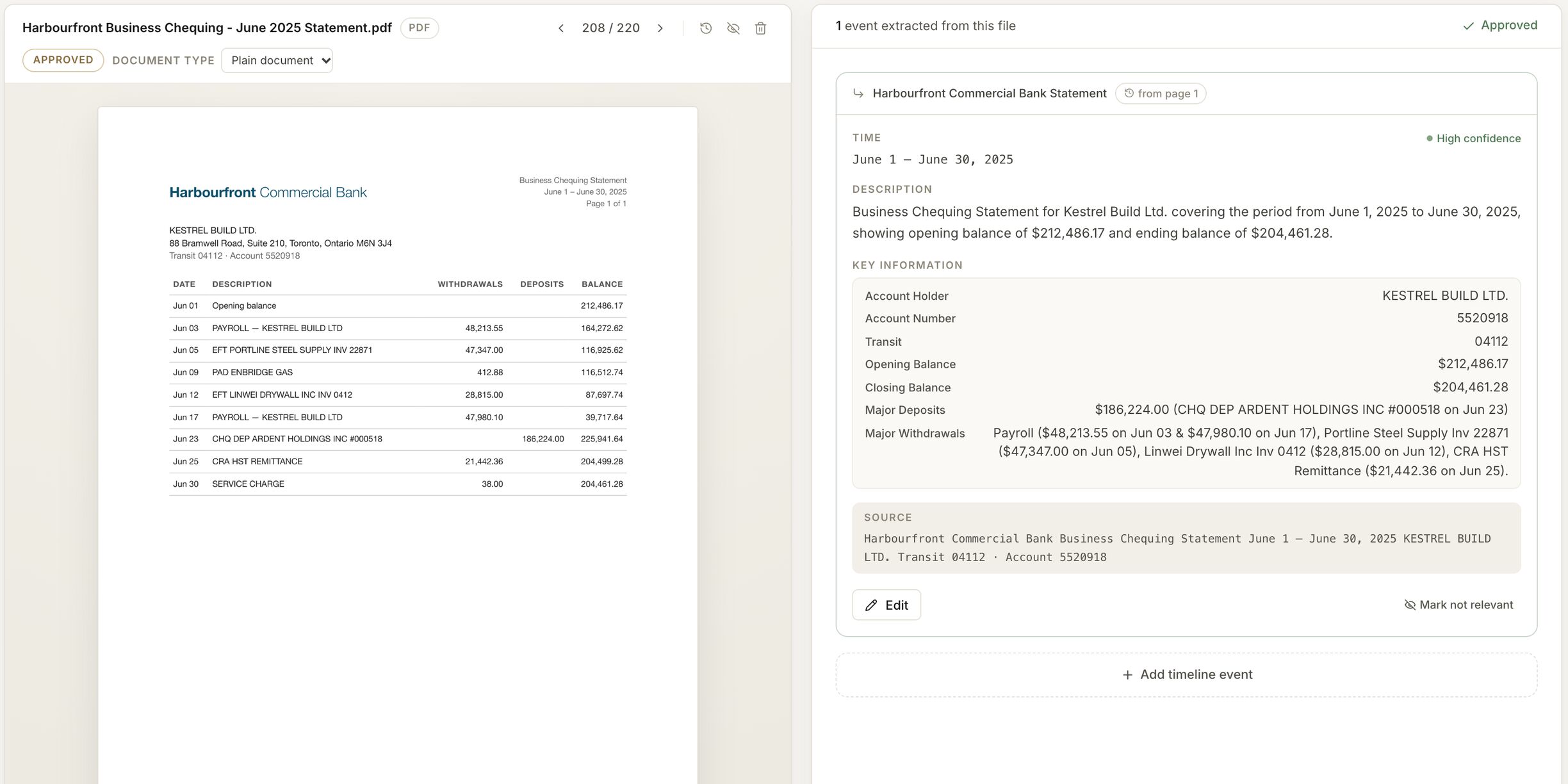Image resolution: width=1568 pixels, height=784 pixels.
Task: Click the CHQ DEP ARDENT HOLDINGS deposit row
Action: pos(398,439)
